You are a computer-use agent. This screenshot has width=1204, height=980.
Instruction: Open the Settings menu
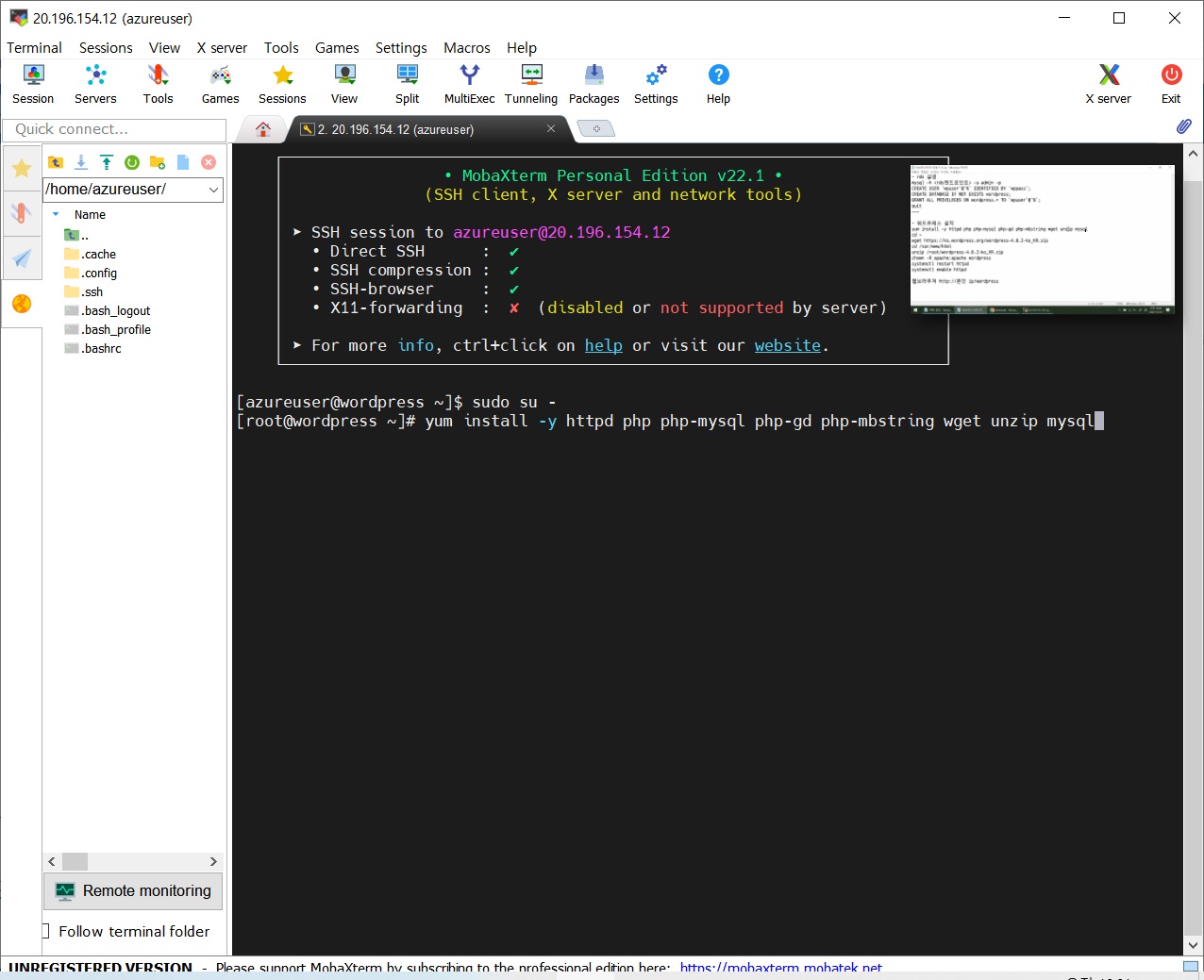tap(401, 47)
